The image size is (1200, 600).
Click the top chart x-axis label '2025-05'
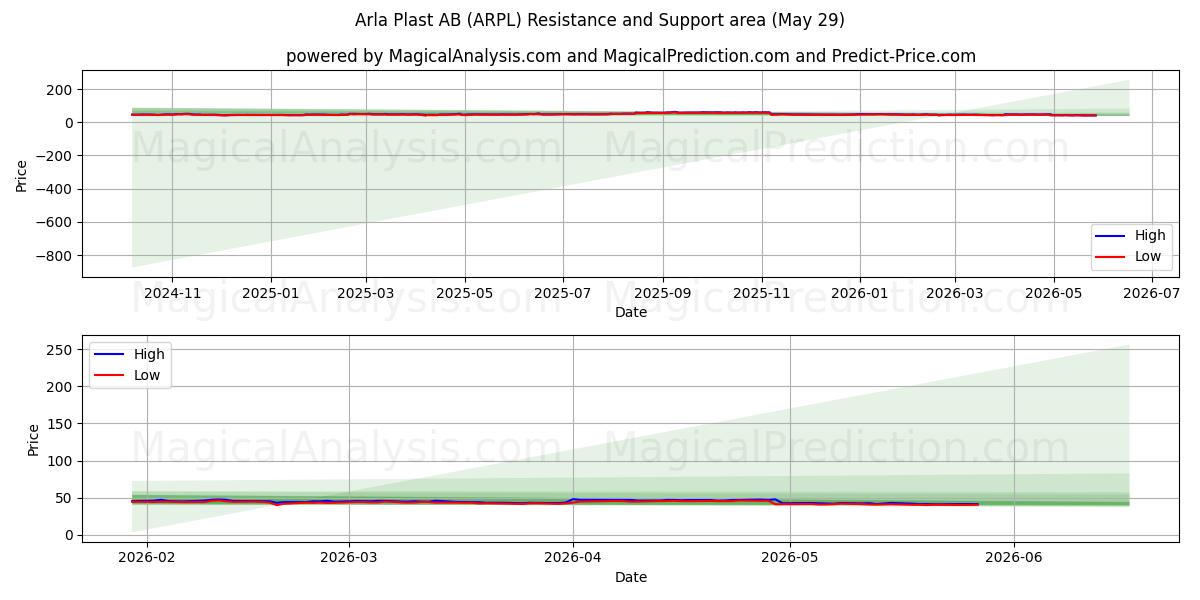coord(464,294)
